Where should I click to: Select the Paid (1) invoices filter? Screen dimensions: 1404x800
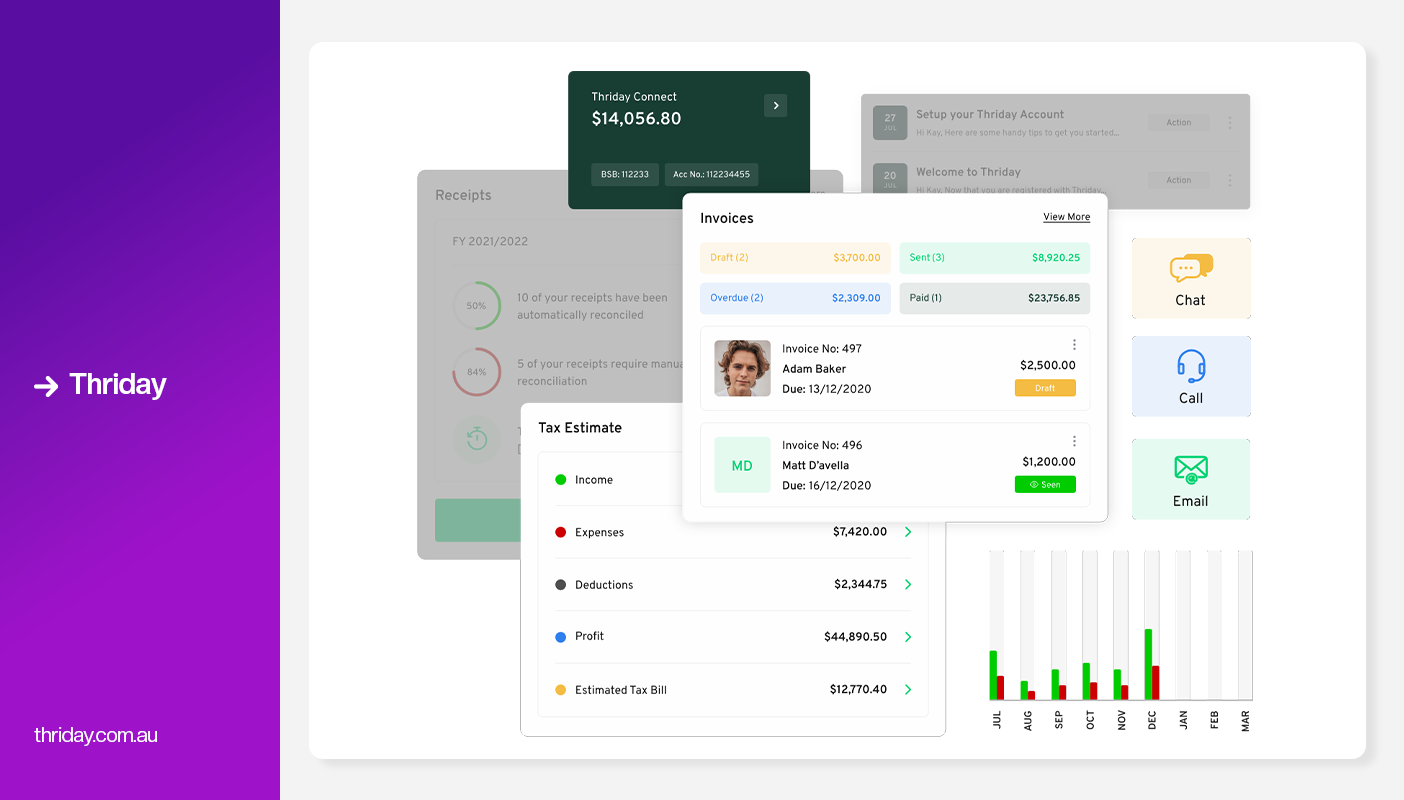(995, 298)
